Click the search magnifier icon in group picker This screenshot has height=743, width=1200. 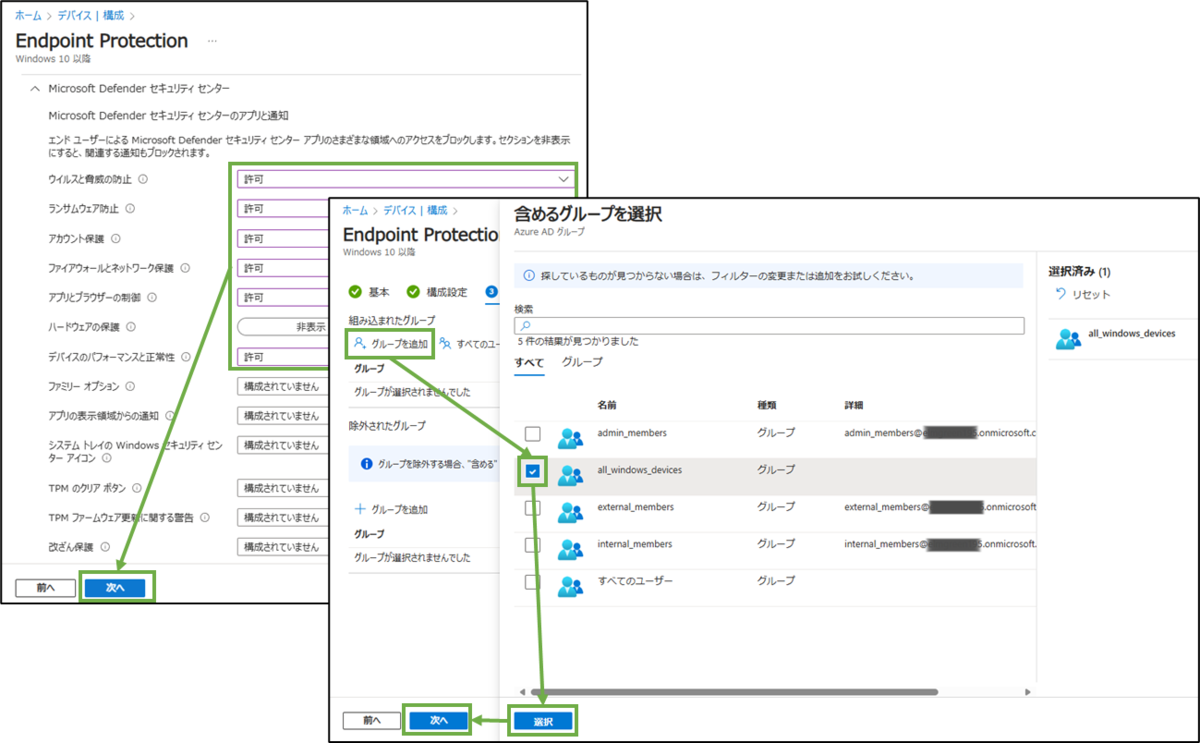point(525,326)
